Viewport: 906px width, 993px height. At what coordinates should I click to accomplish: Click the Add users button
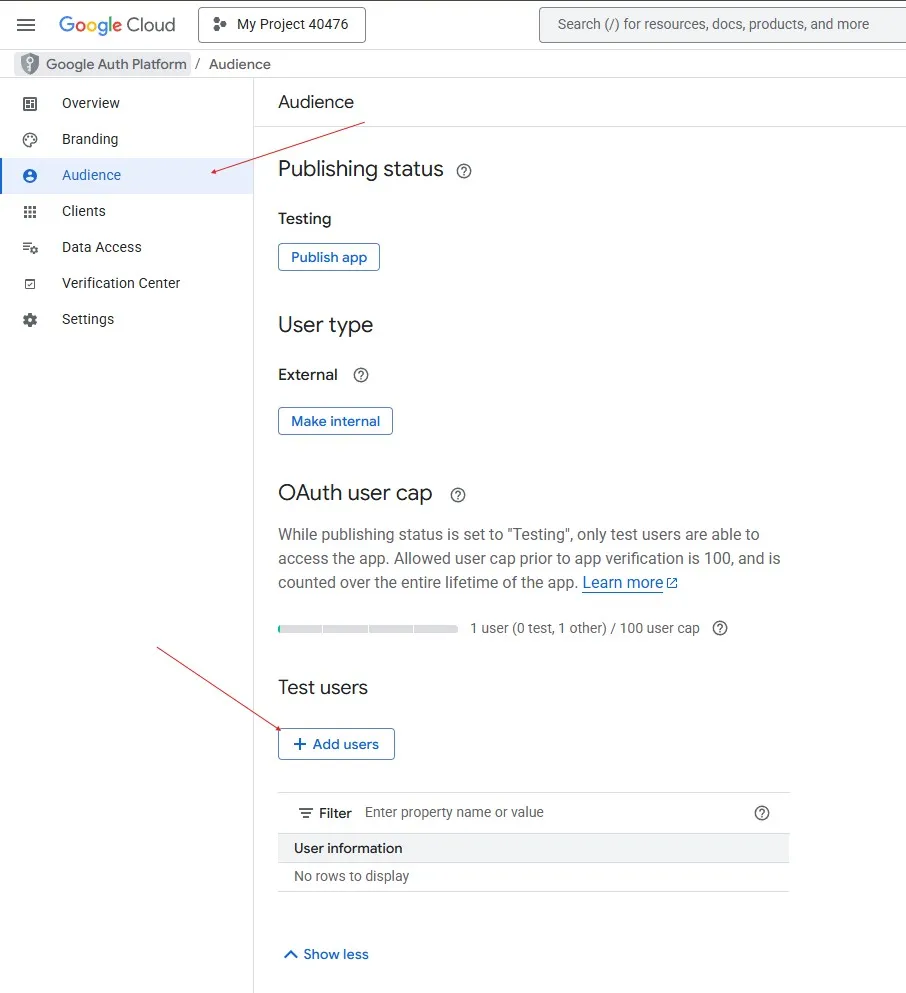tap(336, 744)
